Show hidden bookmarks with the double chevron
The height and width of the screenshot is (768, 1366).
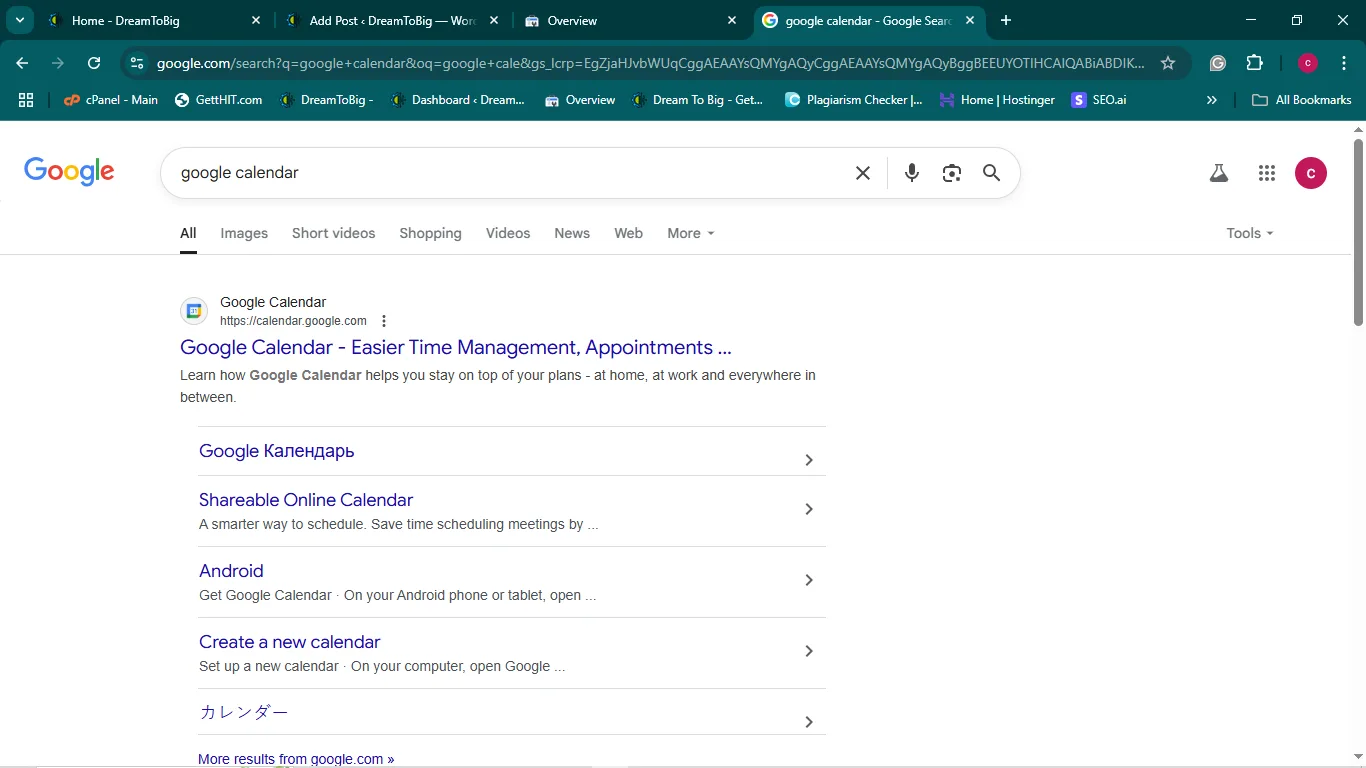1212,100
